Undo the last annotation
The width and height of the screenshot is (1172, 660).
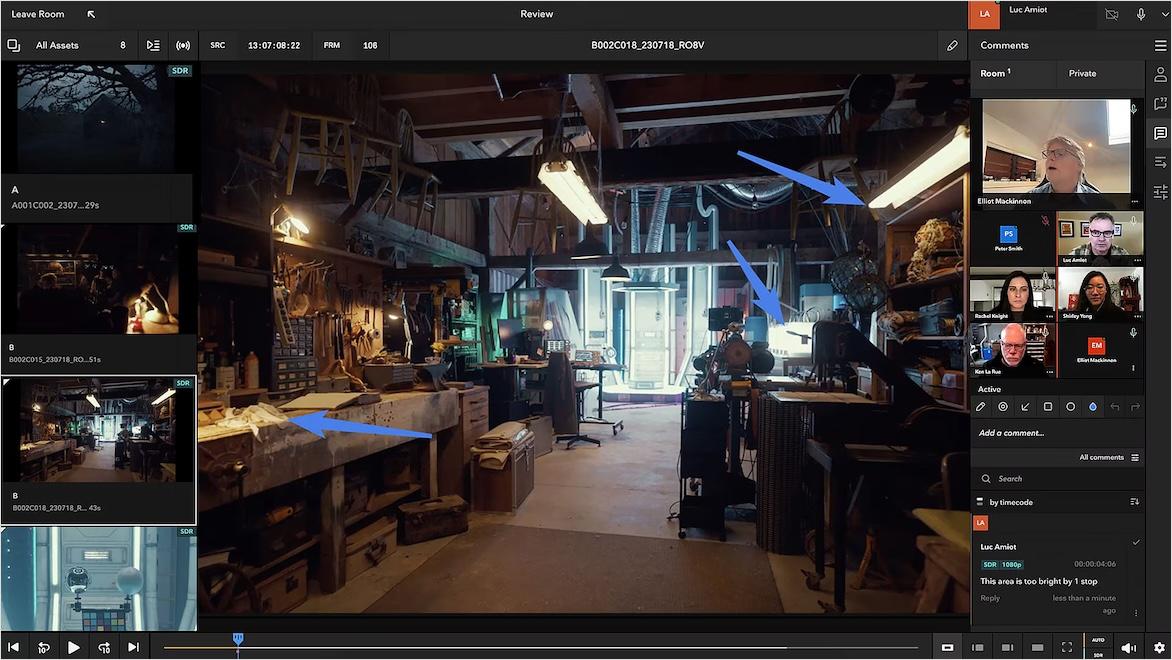(x=1115, y=407)
